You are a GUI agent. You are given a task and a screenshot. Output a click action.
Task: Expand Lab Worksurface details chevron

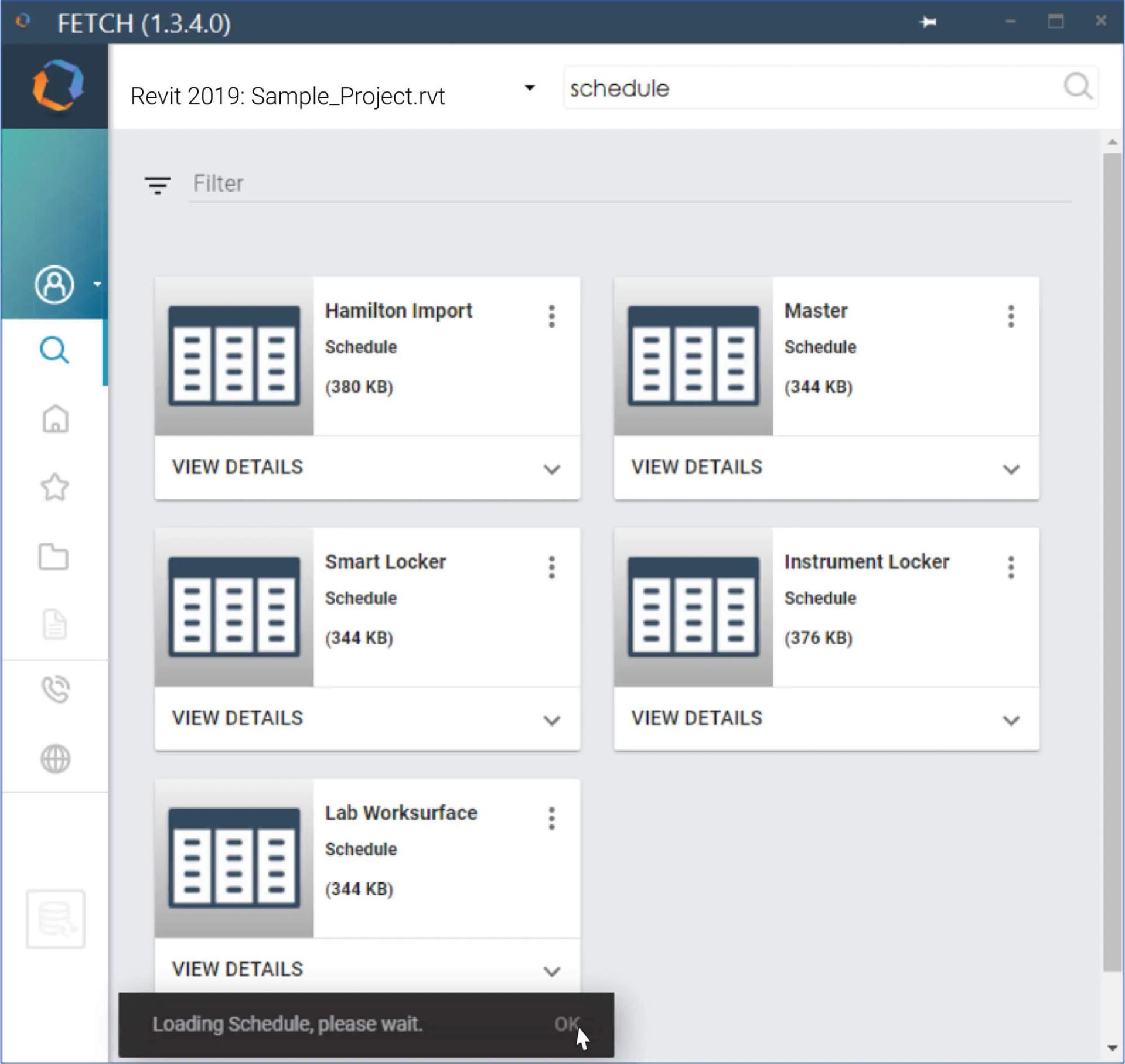pyautogui.click(x=551, y=971)
